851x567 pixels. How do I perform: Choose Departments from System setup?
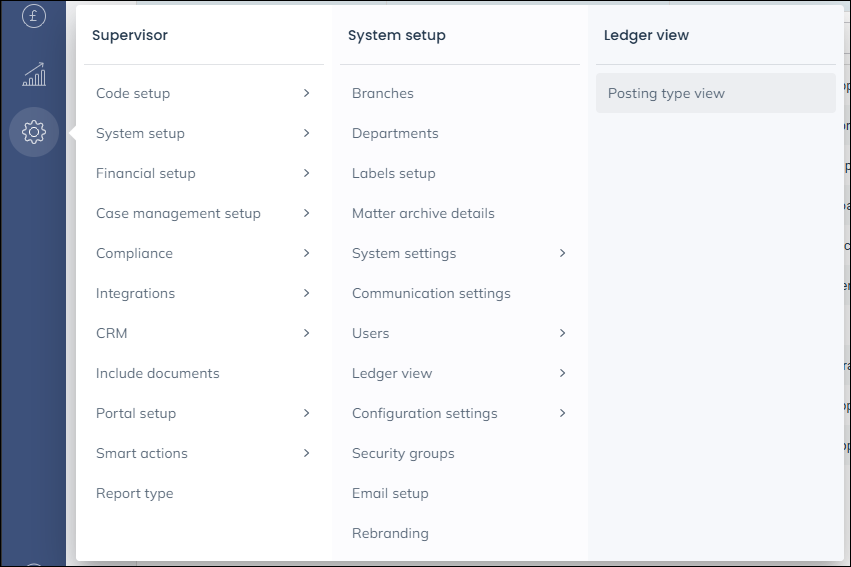tap(395, 133)
